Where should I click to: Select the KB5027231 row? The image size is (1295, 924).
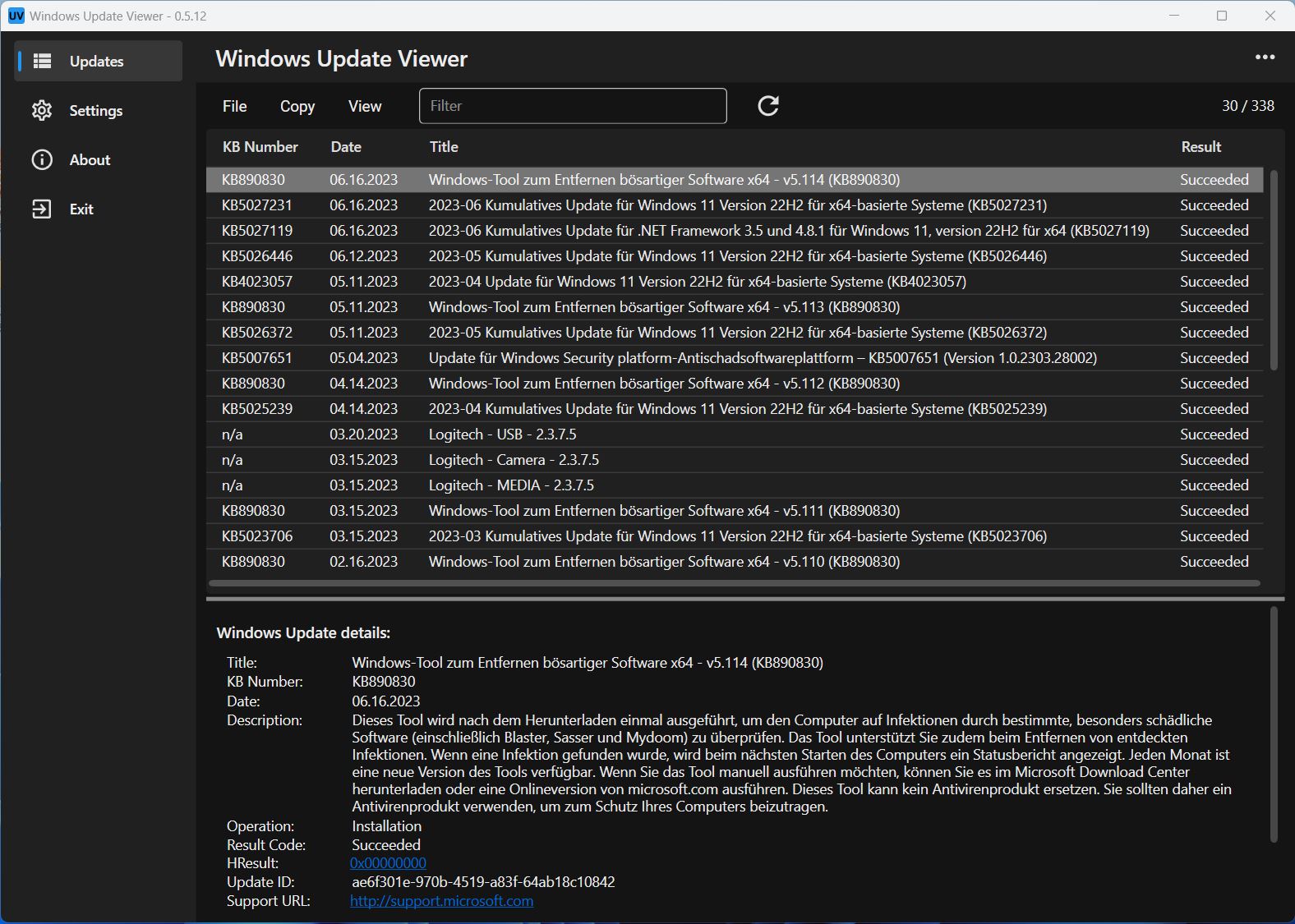pos(735,205)
